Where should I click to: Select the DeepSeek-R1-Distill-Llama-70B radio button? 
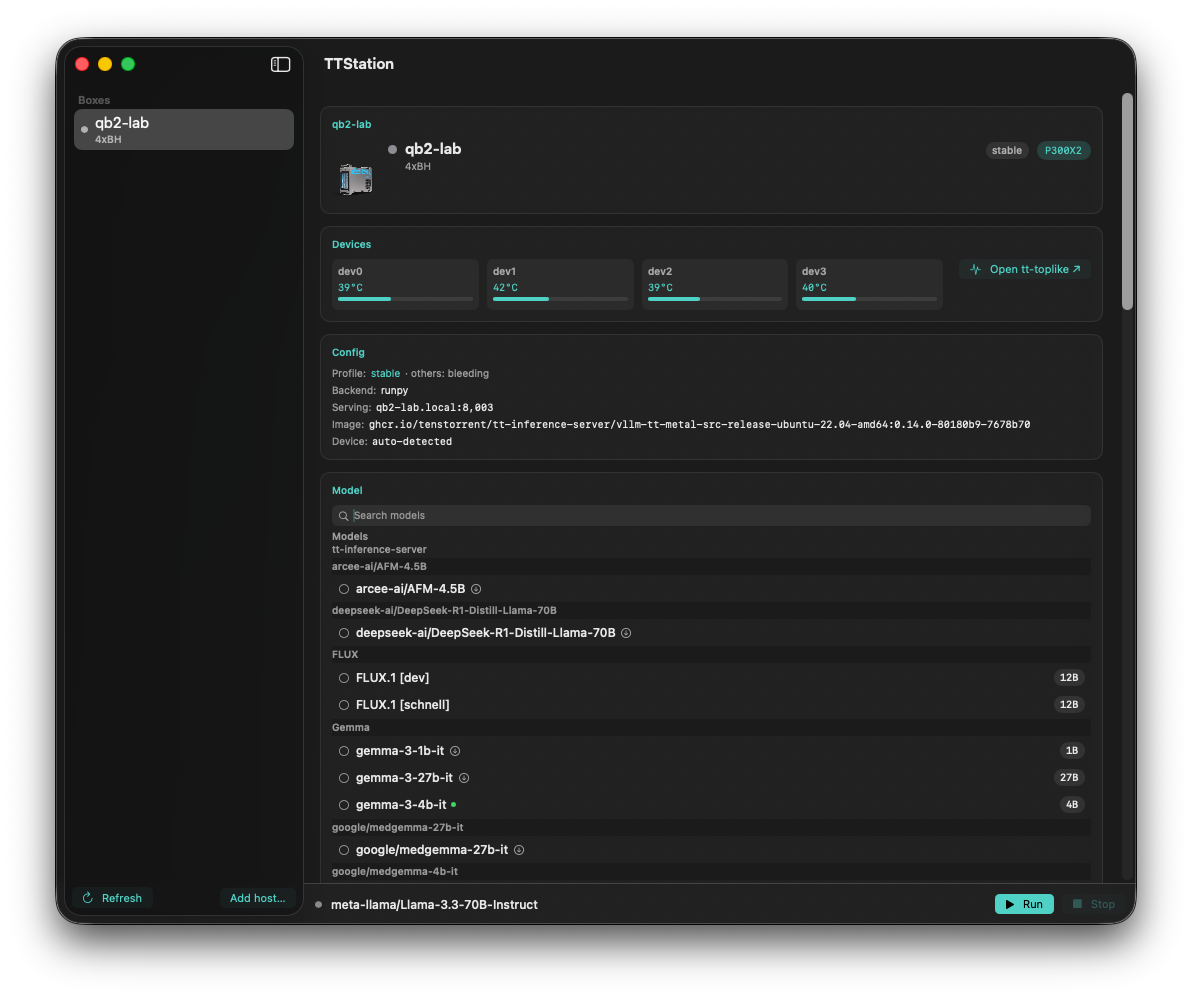tap(344, 633)
